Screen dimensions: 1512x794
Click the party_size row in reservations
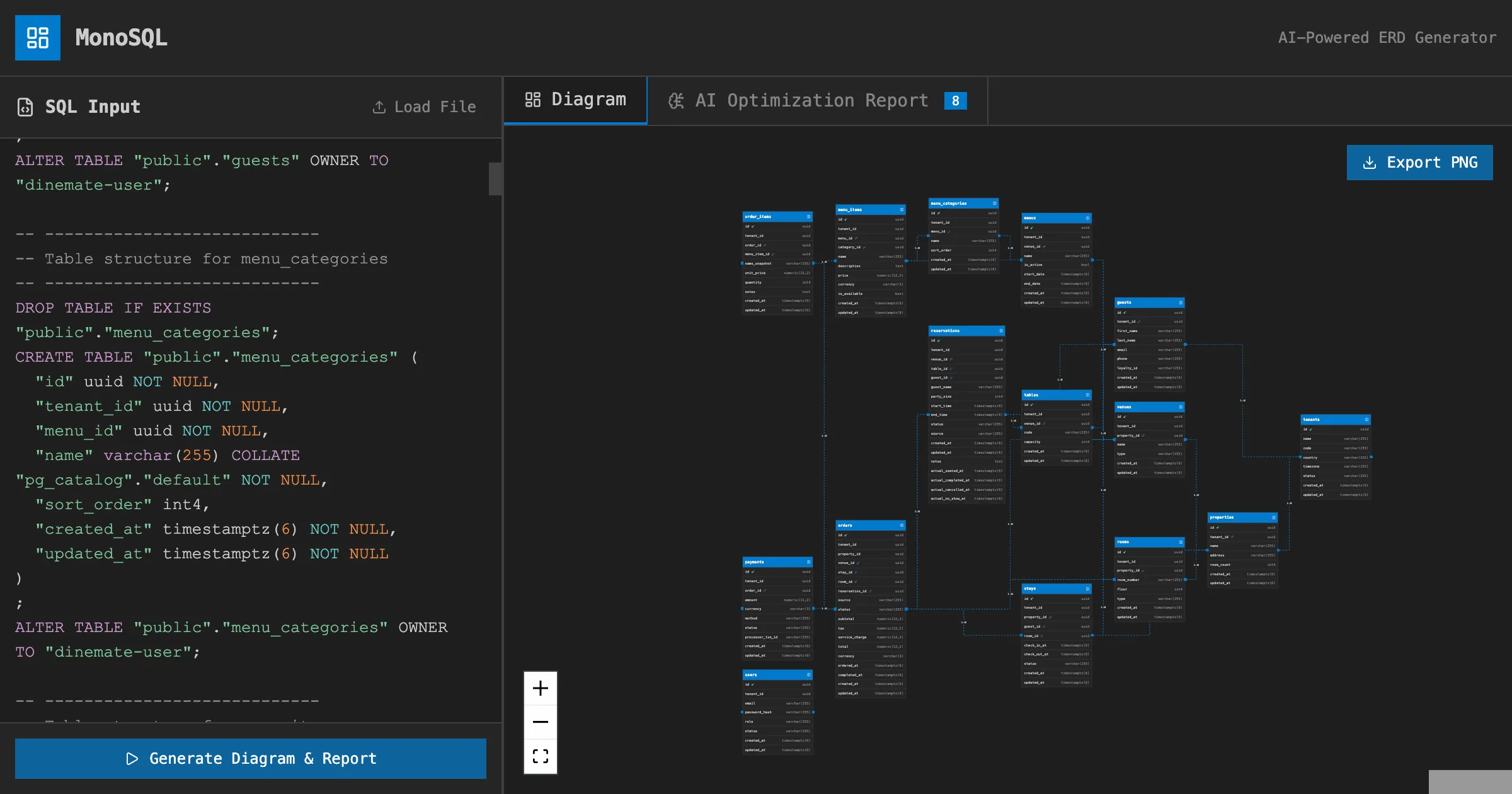pos(966,396)
